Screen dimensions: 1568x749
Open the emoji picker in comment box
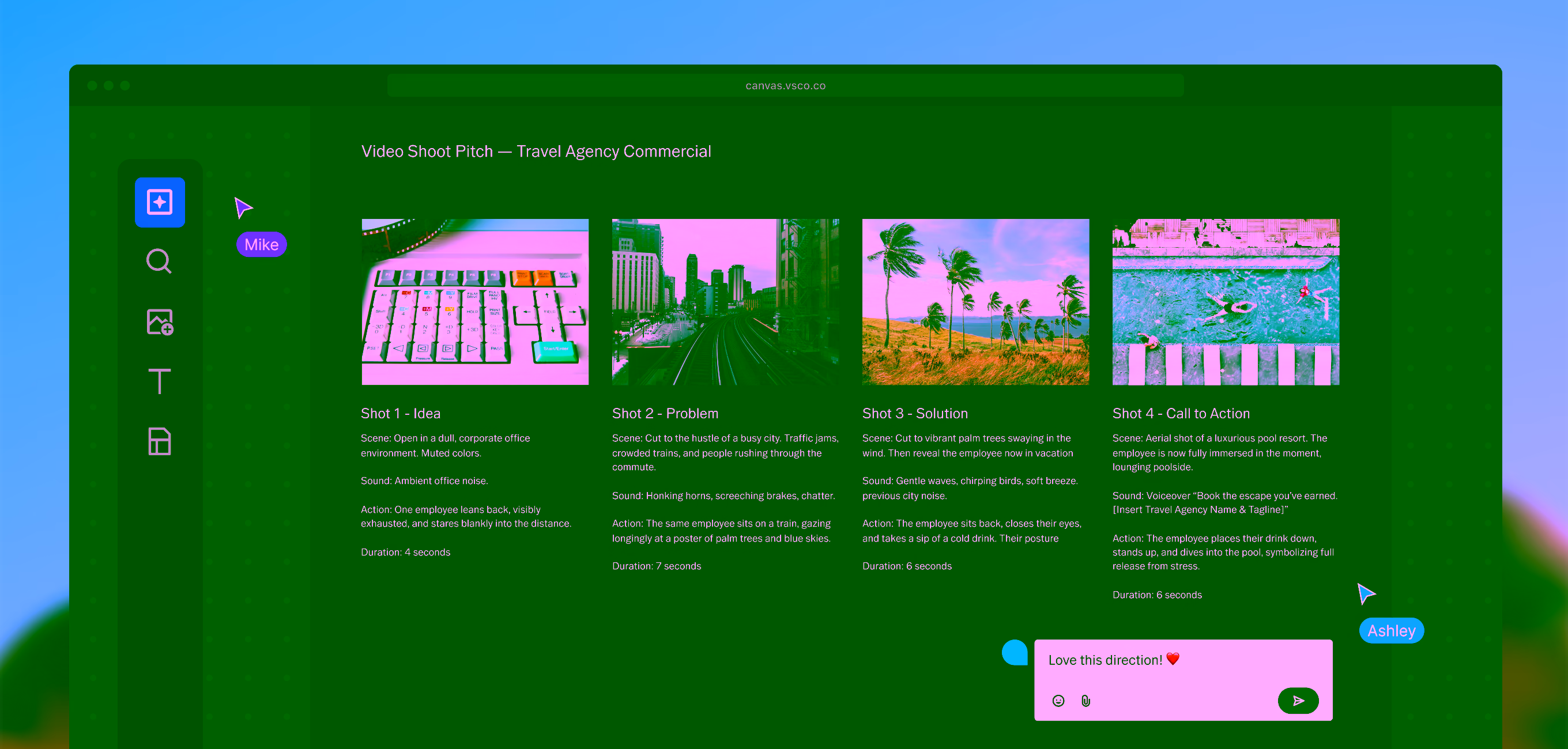pyautogui.click(x=1058, y=701)
